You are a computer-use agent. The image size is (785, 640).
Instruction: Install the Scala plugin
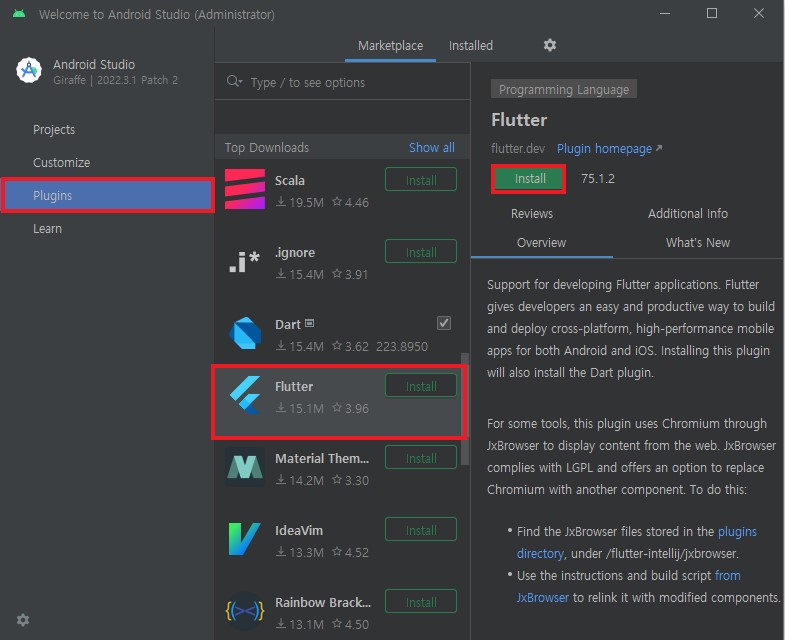pos(421,180)
